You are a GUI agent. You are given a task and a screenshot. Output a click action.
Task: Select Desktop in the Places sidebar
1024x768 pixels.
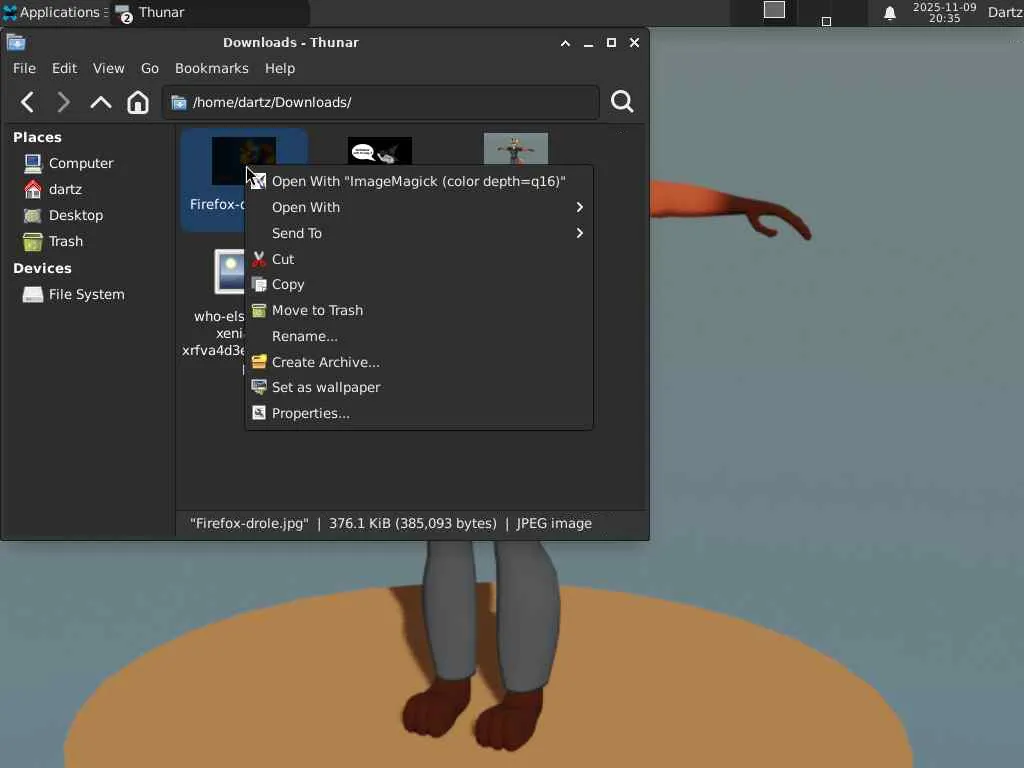[x=75, y=215]
